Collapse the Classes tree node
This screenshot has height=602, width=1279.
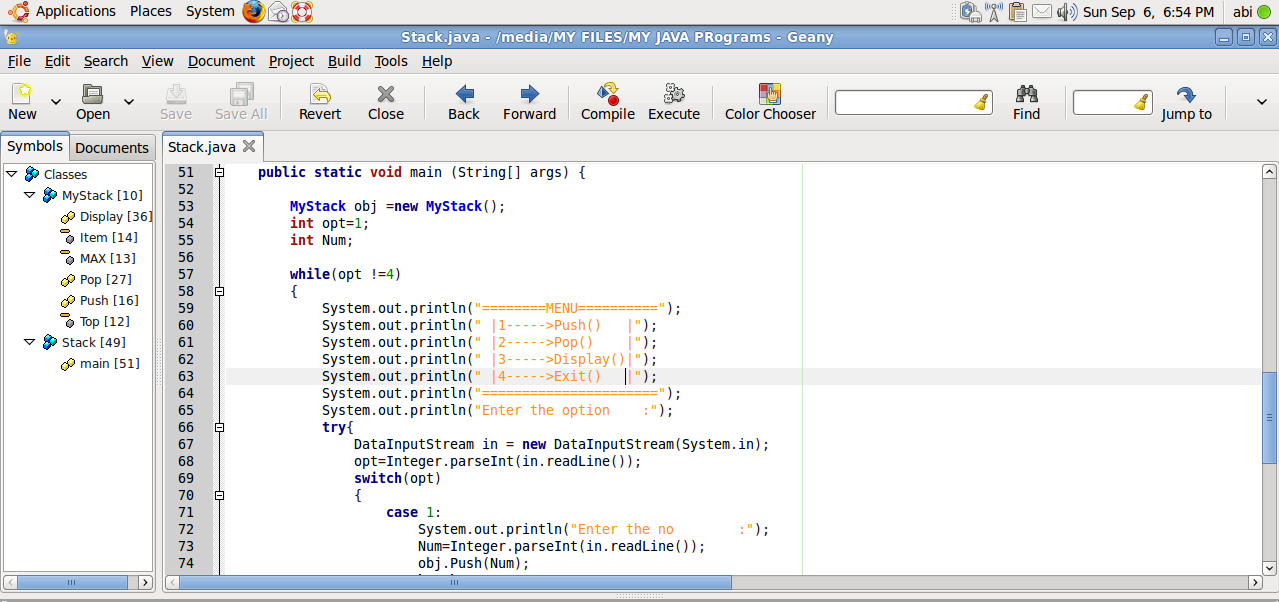[x=12, y=174]
